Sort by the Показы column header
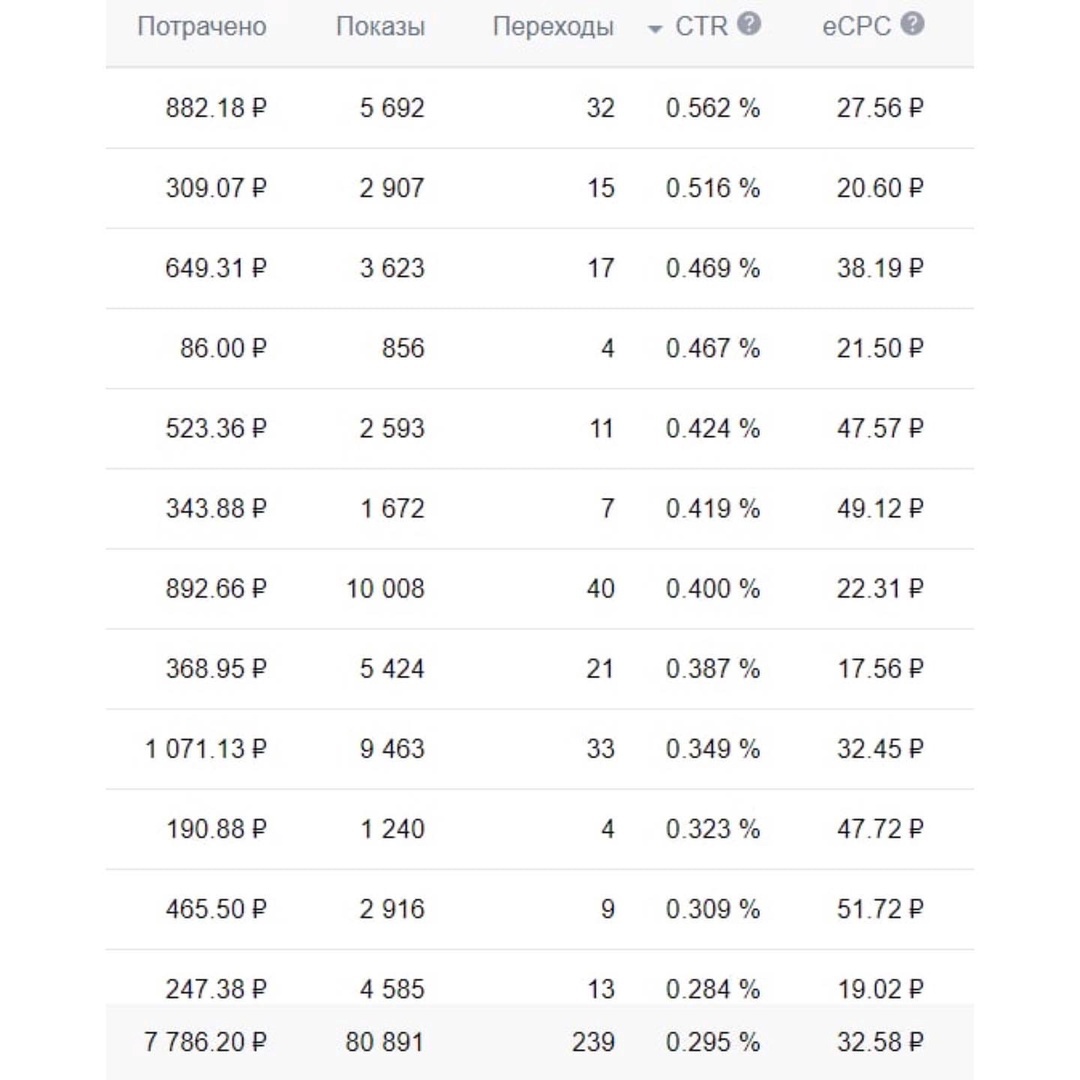 tap(380, 27)
